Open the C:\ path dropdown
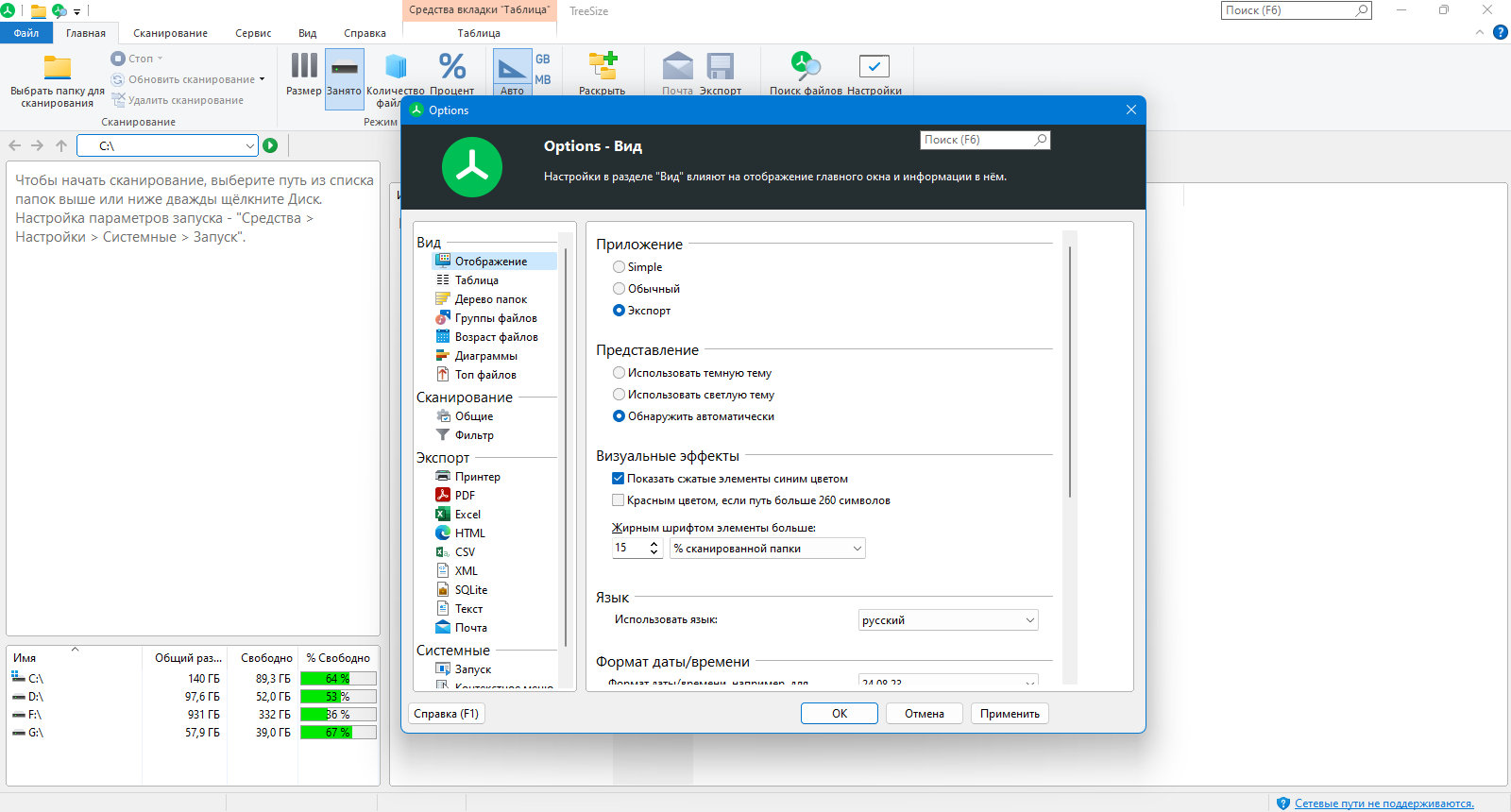Image resolution: width=1511 pixels, height=812 pixels. 250,145
